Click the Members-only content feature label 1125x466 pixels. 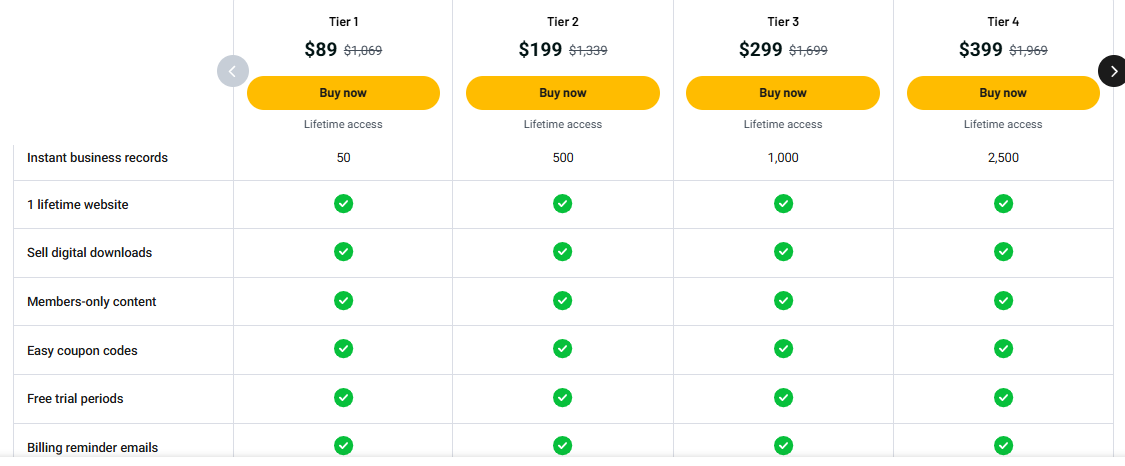coord(92,302)
